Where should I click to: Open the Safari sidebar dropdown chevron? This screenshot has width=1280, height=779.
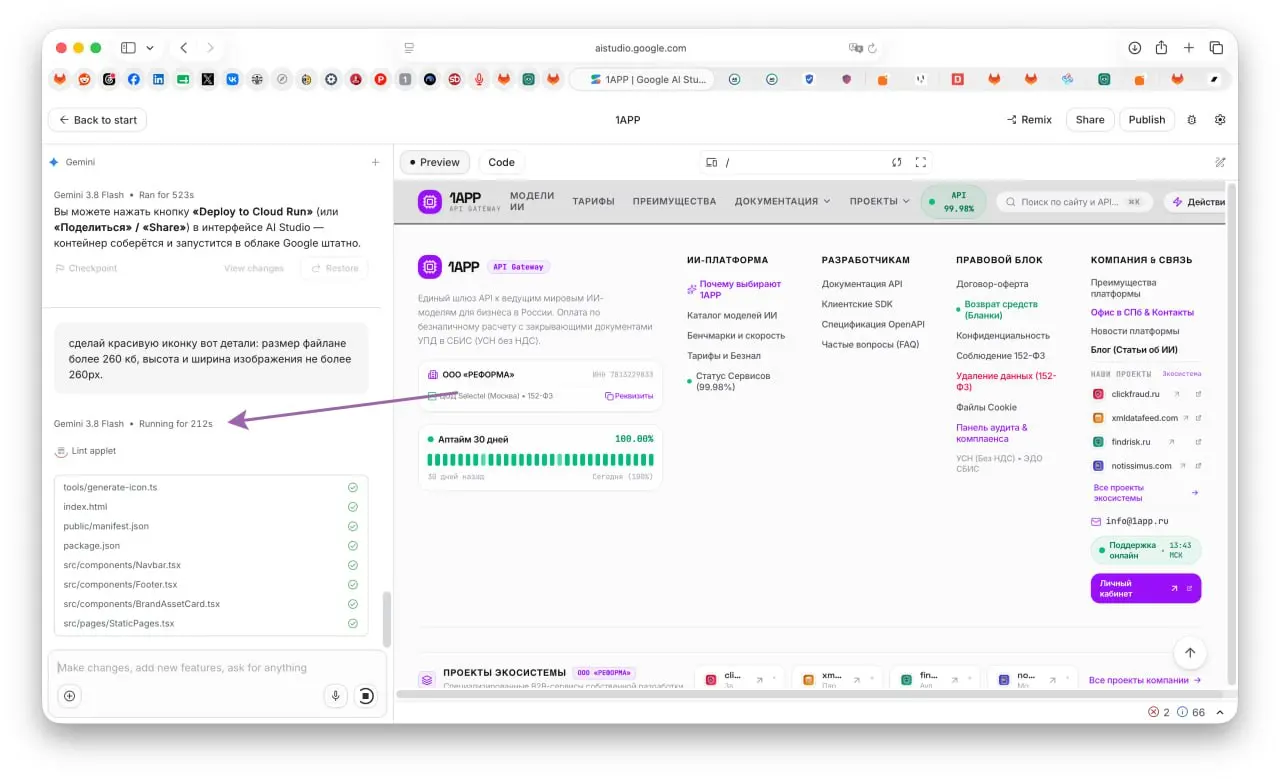(150, 48)
